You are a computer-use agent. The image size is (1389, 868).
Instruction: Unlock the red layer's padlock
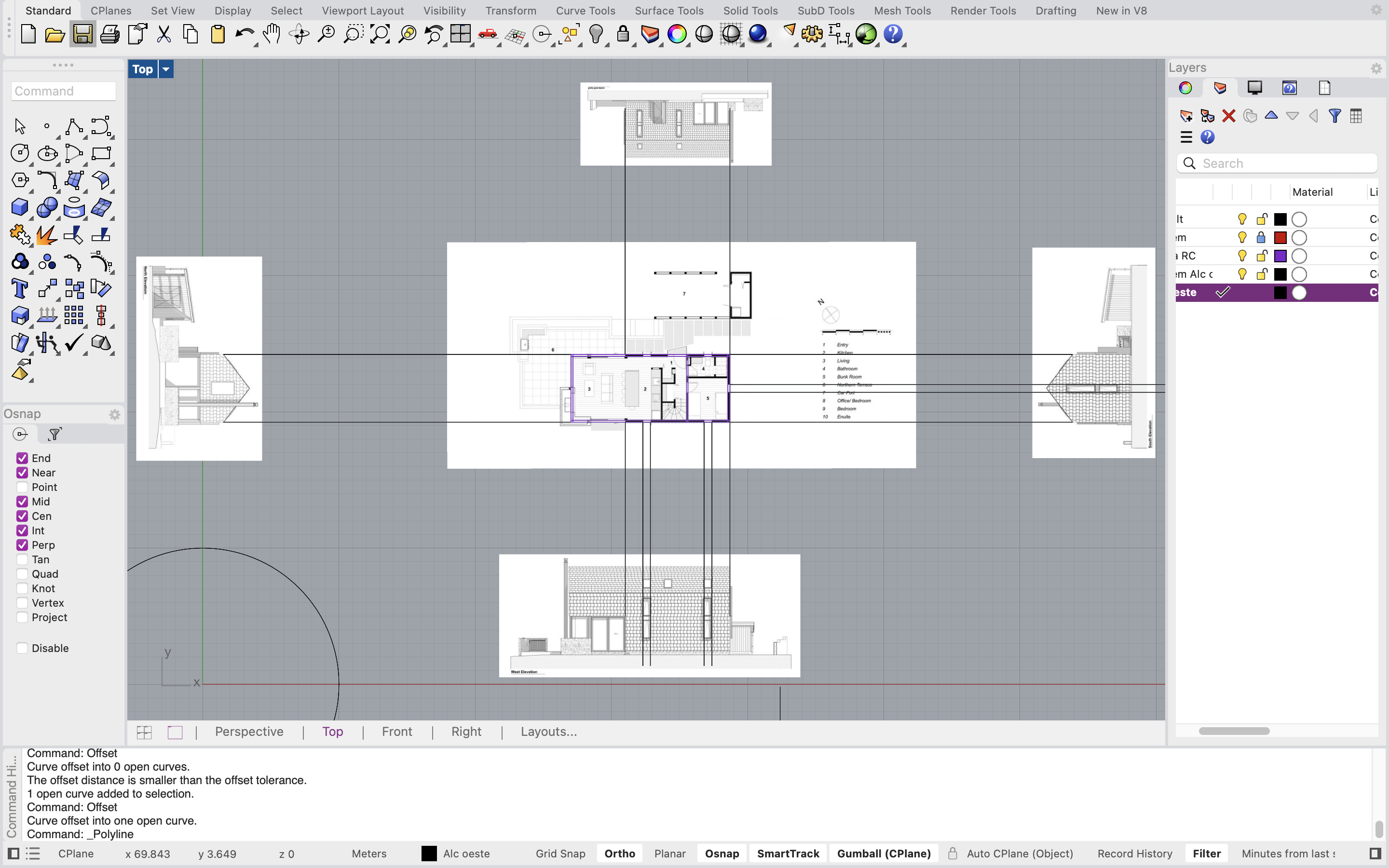point(1261,238)
